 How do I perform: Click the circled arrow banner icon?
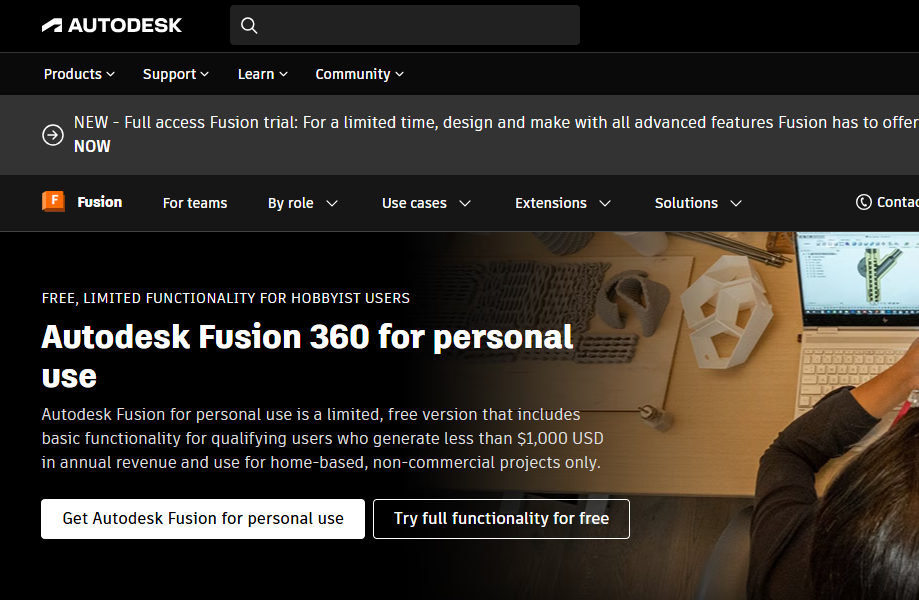(x=53, y=135)
